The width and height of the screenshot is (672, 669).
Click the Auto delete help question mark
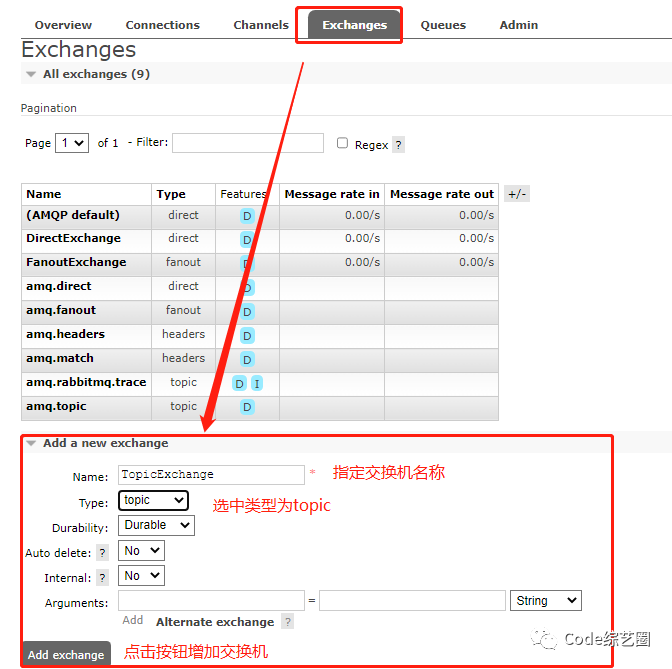click(x=102, y=553)
